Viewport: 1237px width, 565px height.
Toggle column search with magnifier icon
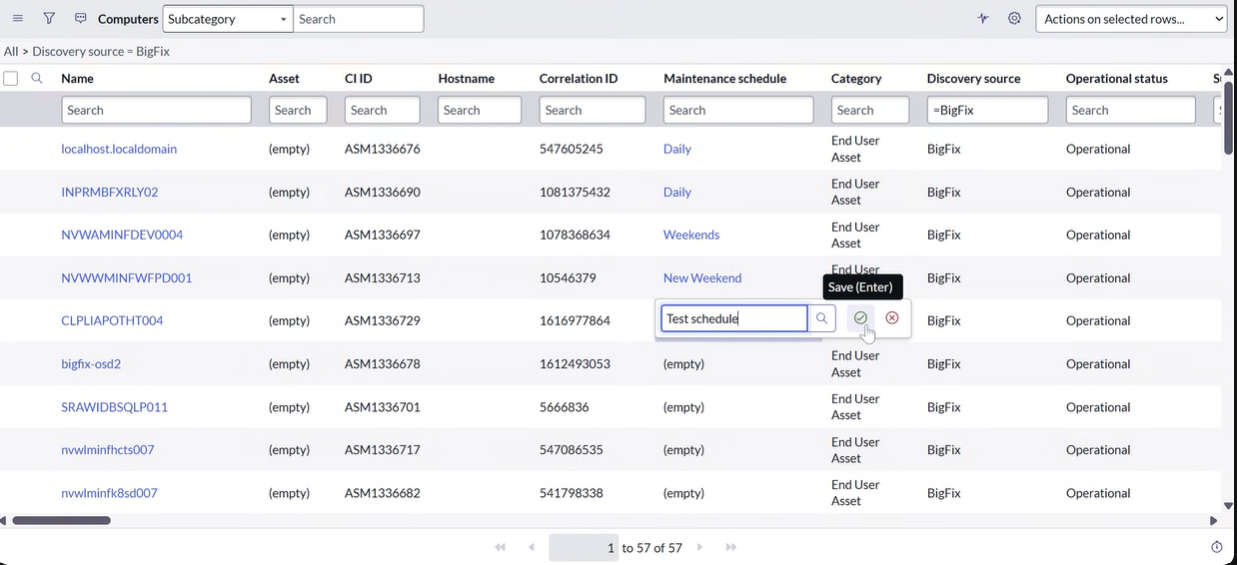tap(37, 78)
